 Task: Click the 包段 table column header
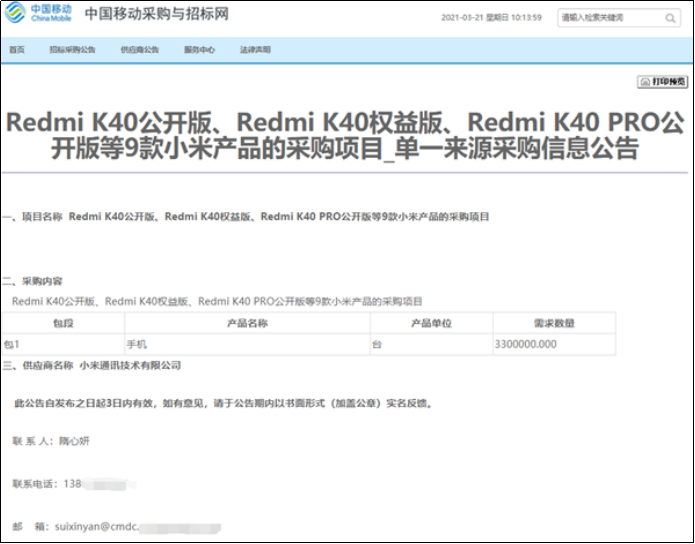coord(63,323)
